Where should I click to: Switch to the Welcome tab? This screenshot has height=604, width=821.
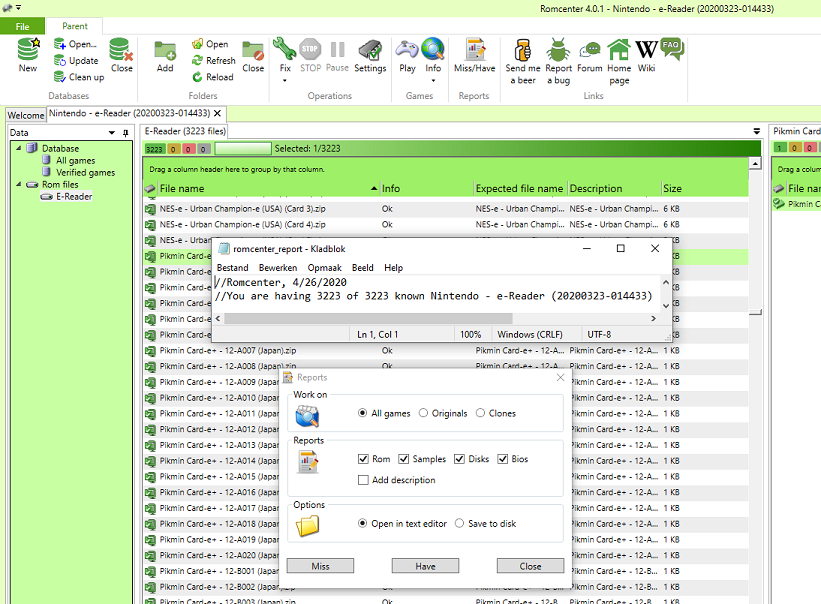pyautogui.click(x=26, y=115)
